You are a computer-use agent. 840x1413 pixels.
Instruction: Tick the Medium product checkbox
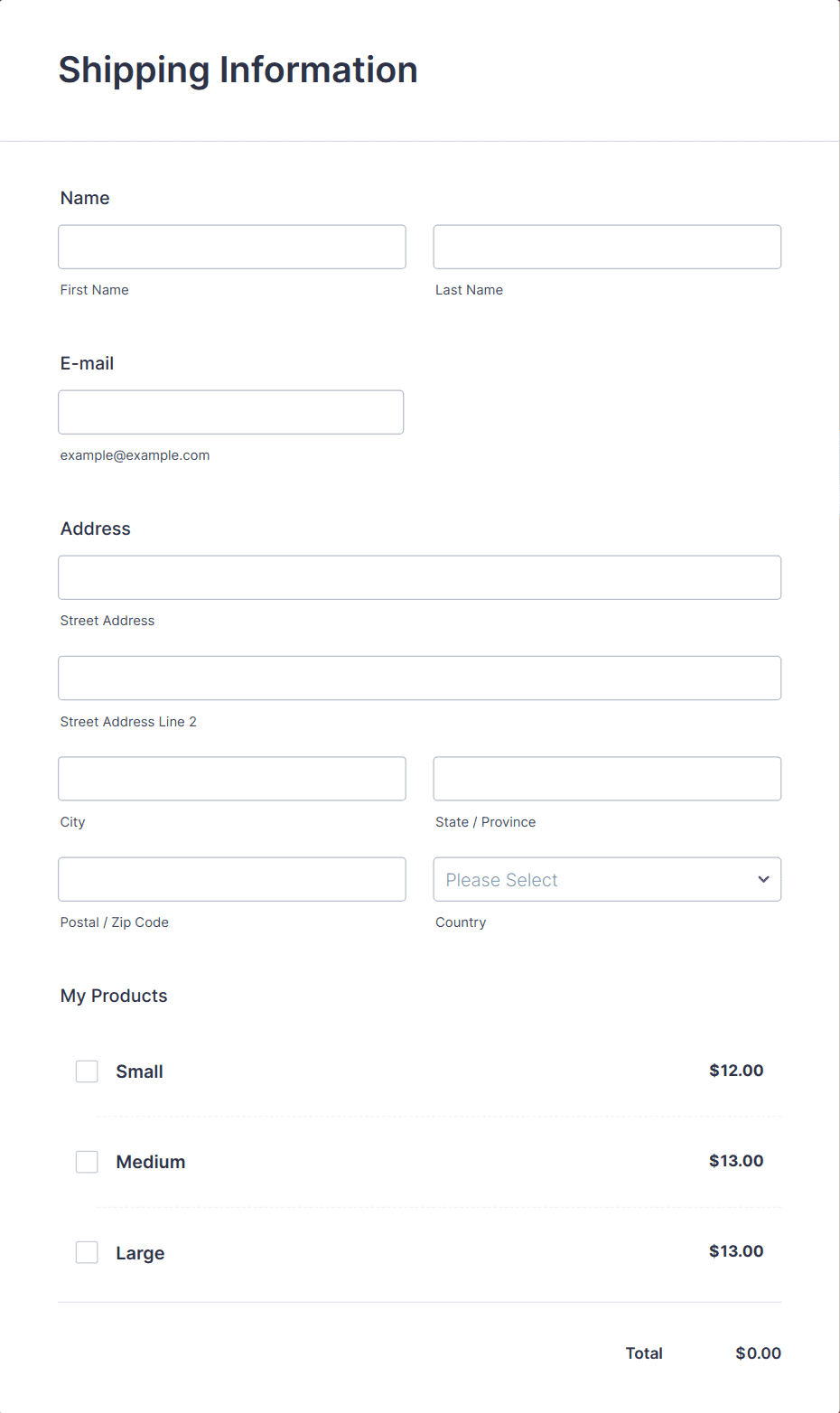coord(87,1162)
